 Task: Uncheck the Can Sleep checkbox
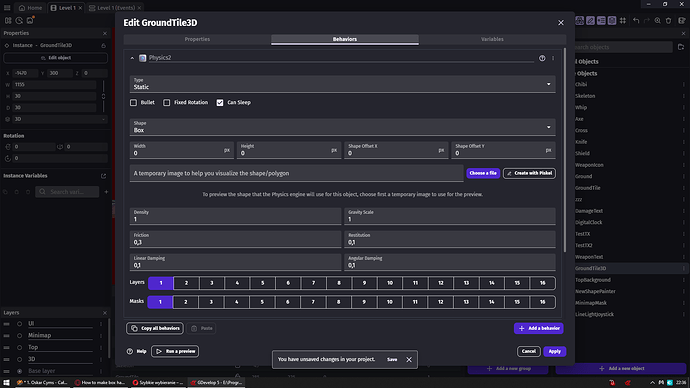click(x=220, y=102)
